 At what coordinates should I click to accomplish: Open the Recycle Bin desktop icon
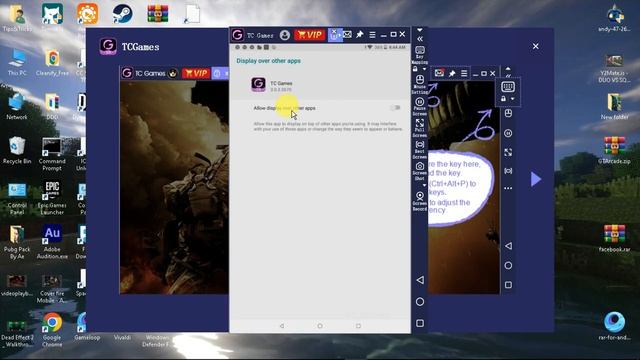[x=17, y=151]
